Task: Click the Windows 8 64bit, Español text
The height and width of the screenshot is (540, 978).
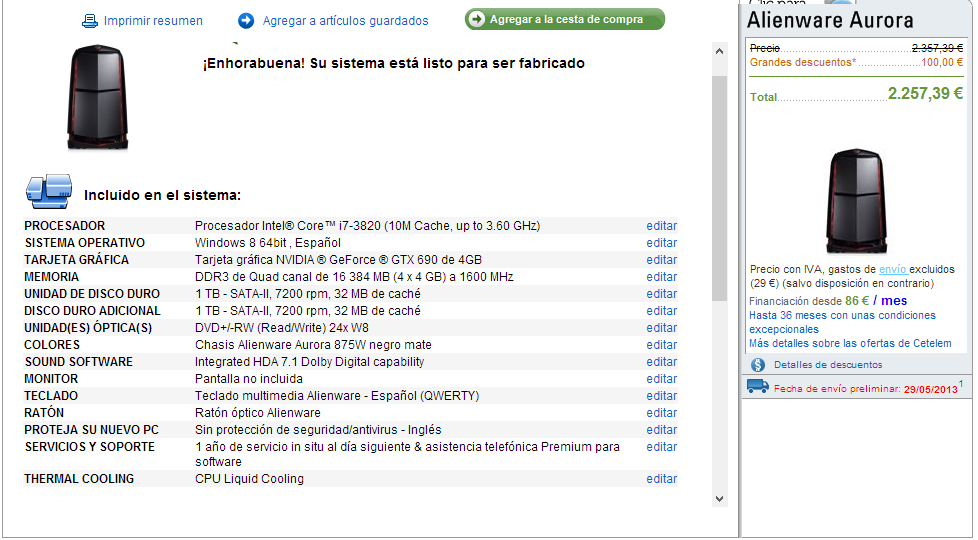Action: tap(268, 243)
